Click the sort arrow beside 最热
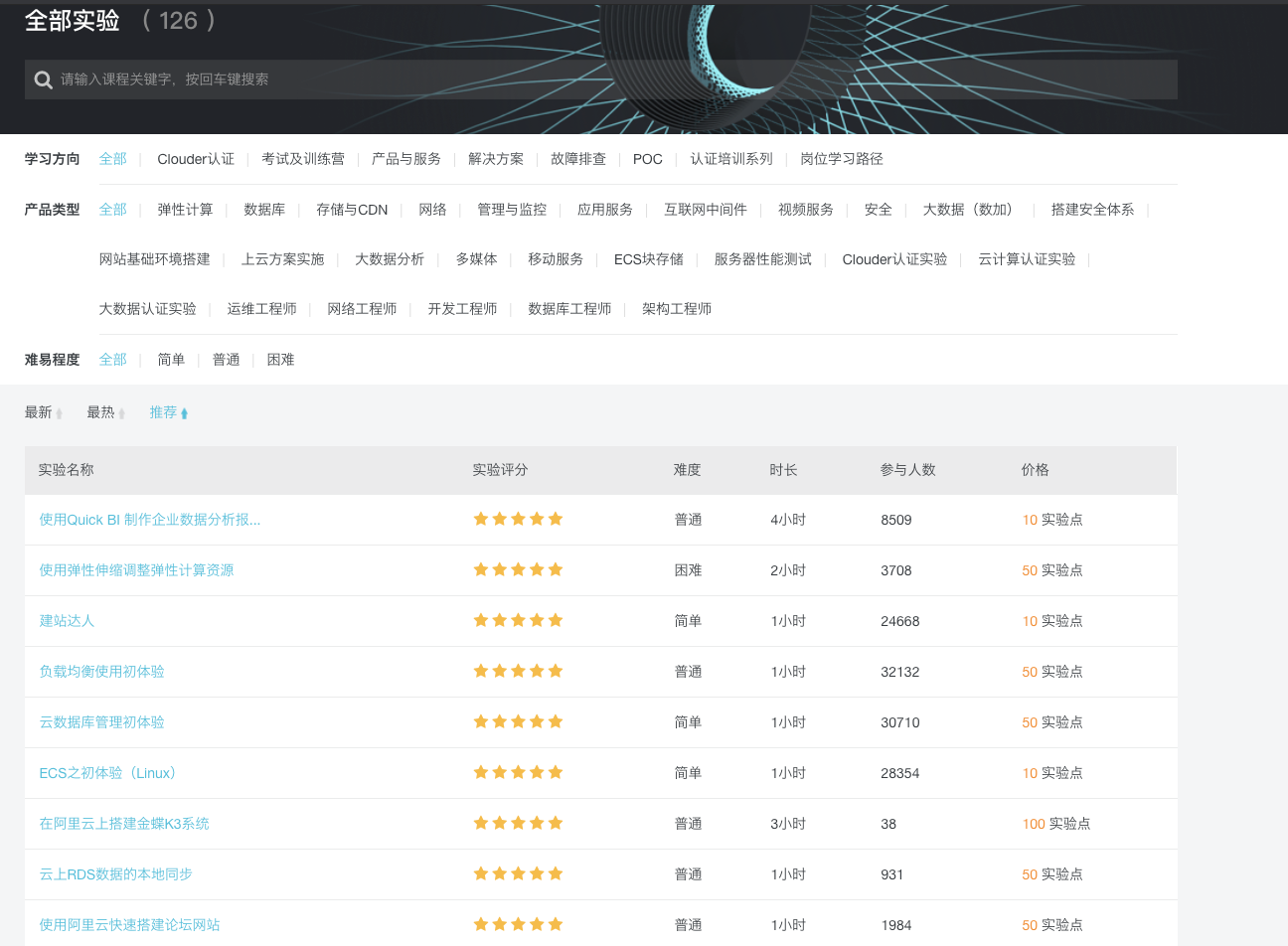This screenshot has height=946, width=1288. 123,411
